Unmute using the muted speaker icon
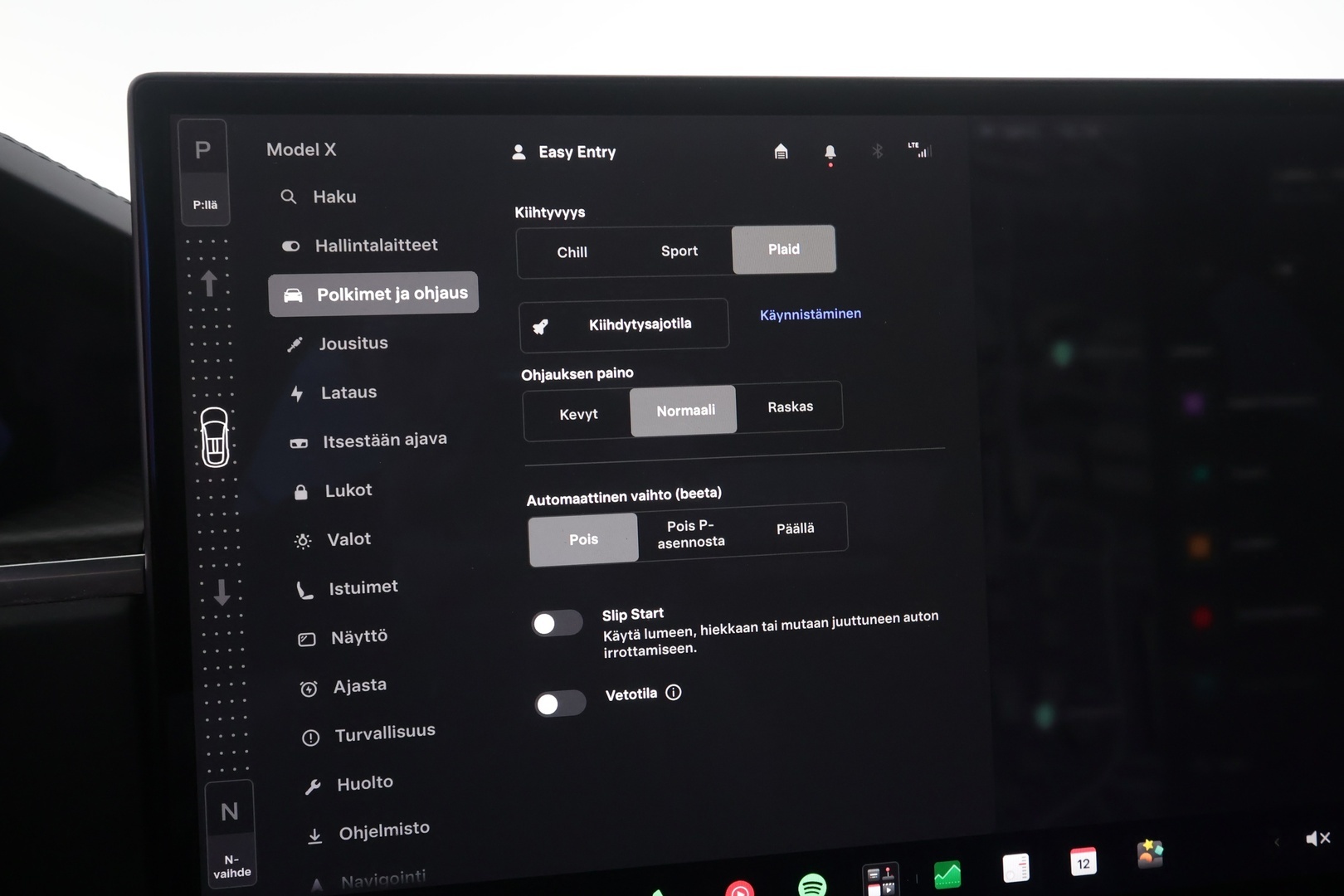The height and width of the screenshot is (896, 1344). coord(1317,838)
